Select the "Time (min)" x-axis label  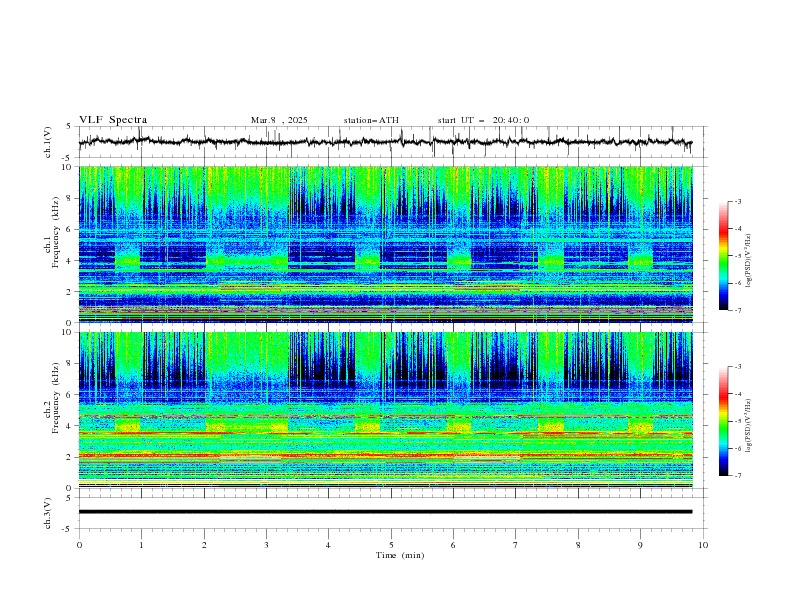[x=400, y=555]
